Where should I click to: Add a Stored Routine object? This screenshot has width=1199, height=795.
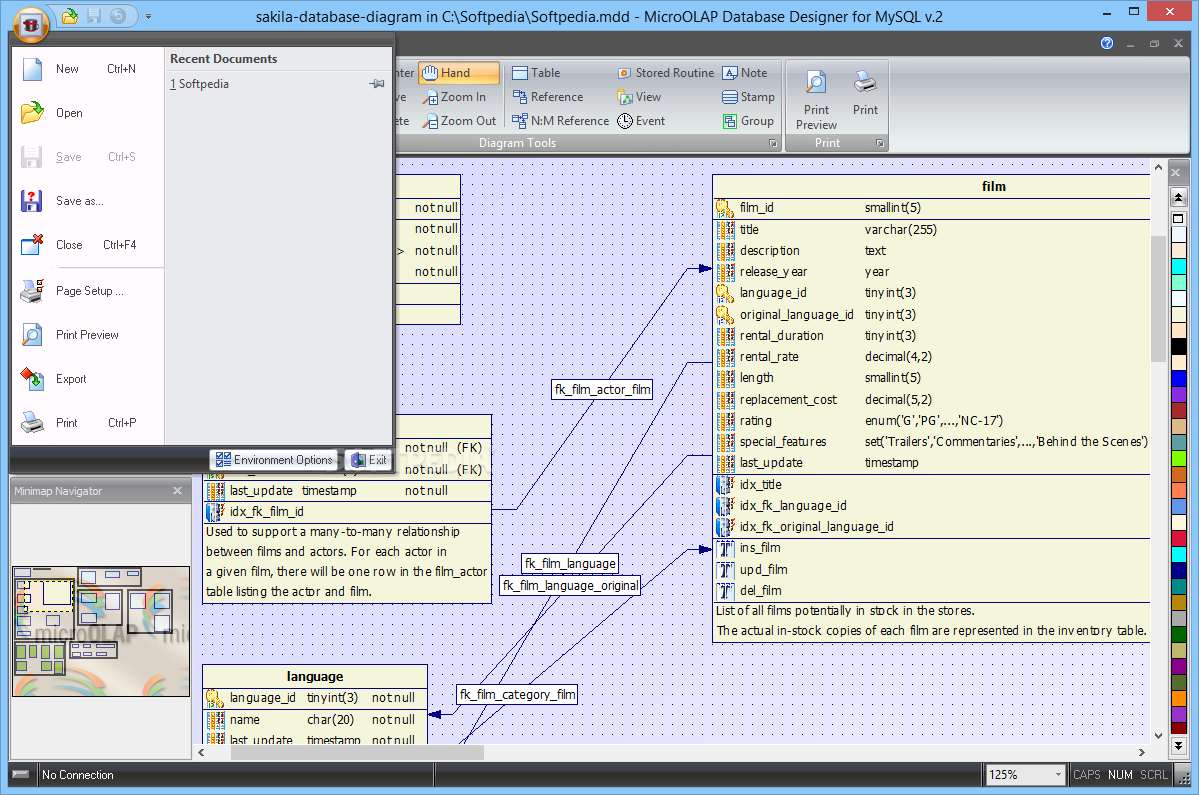click(665, 73)
